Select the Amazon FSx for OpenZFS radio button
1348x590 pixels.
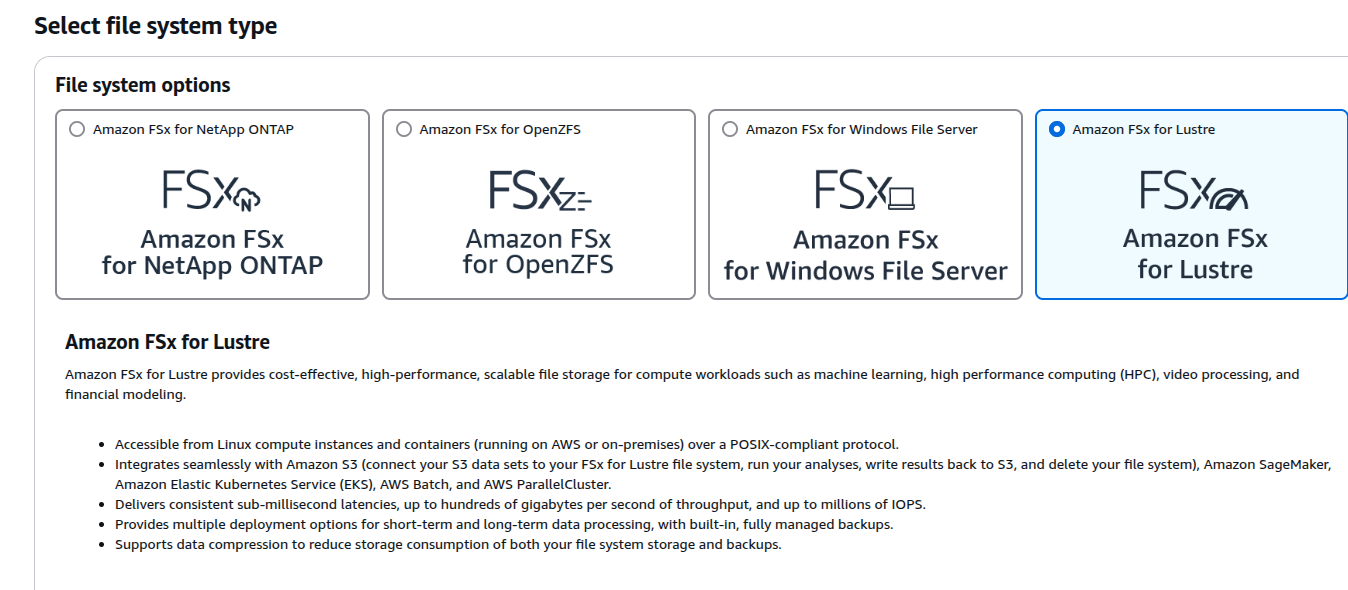pos(404,129)
